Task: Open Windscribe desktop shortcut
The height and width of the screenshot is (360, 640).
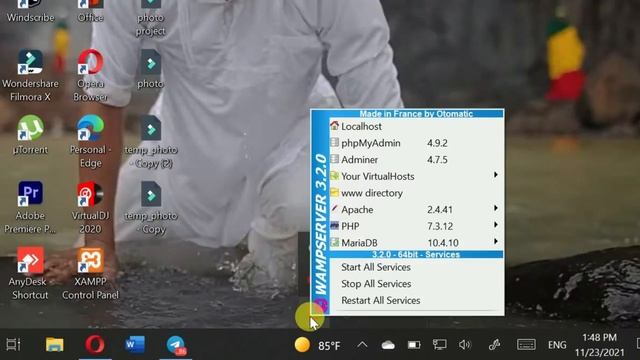Action: tap(30, 11)
